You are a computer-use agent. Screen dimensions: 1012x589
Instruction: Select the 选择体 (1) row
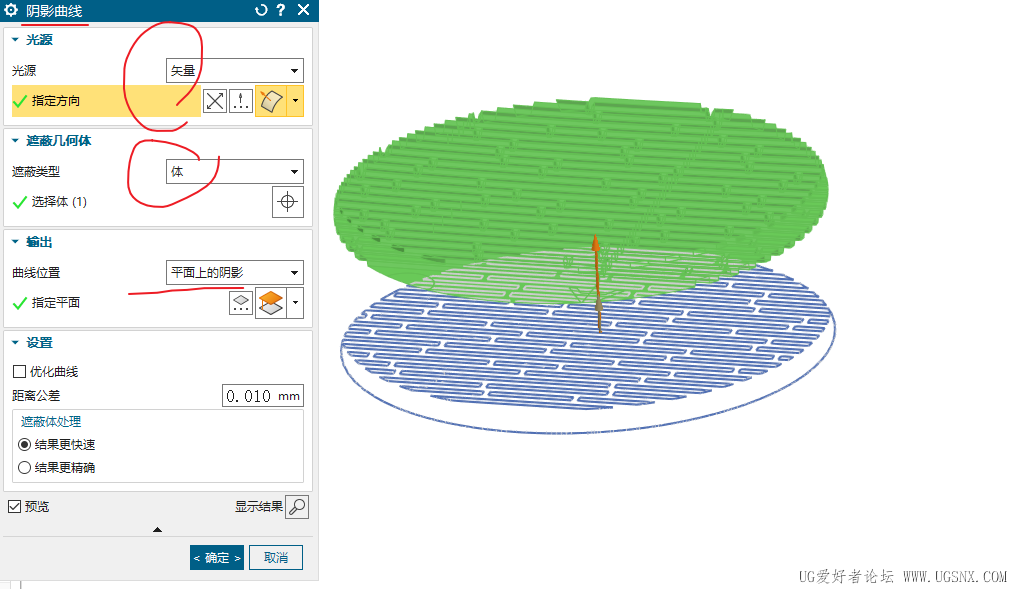tap(141, 202)
